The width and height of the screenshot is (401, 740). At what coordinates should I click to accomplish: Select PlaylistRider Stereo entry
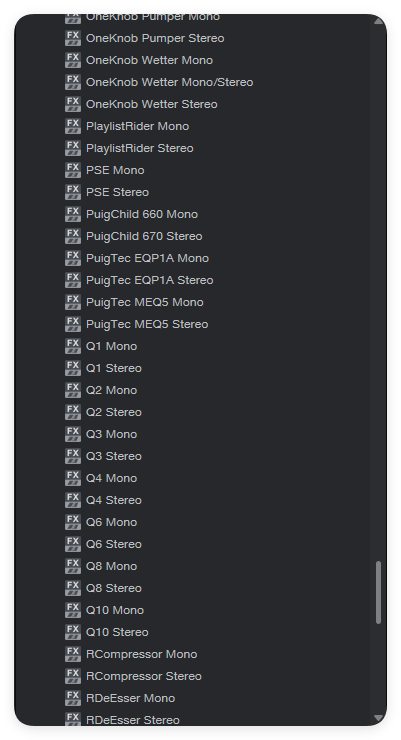pyautogui.click(x=140, y=148)
